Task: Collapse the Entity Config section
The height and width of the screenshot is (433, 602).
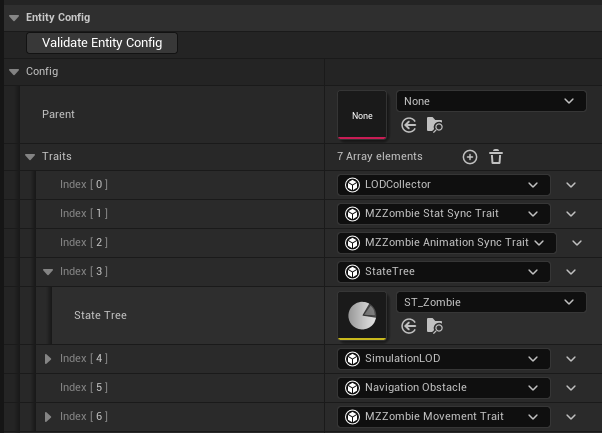Action: coord(12,17)
